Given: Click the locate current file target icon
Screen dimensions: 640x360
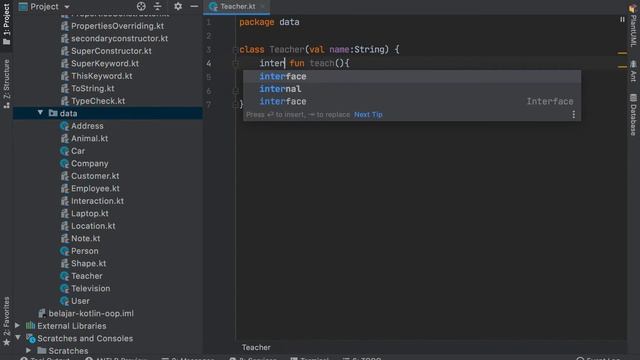Looking at the screenshot, I should tap(141, 7).
